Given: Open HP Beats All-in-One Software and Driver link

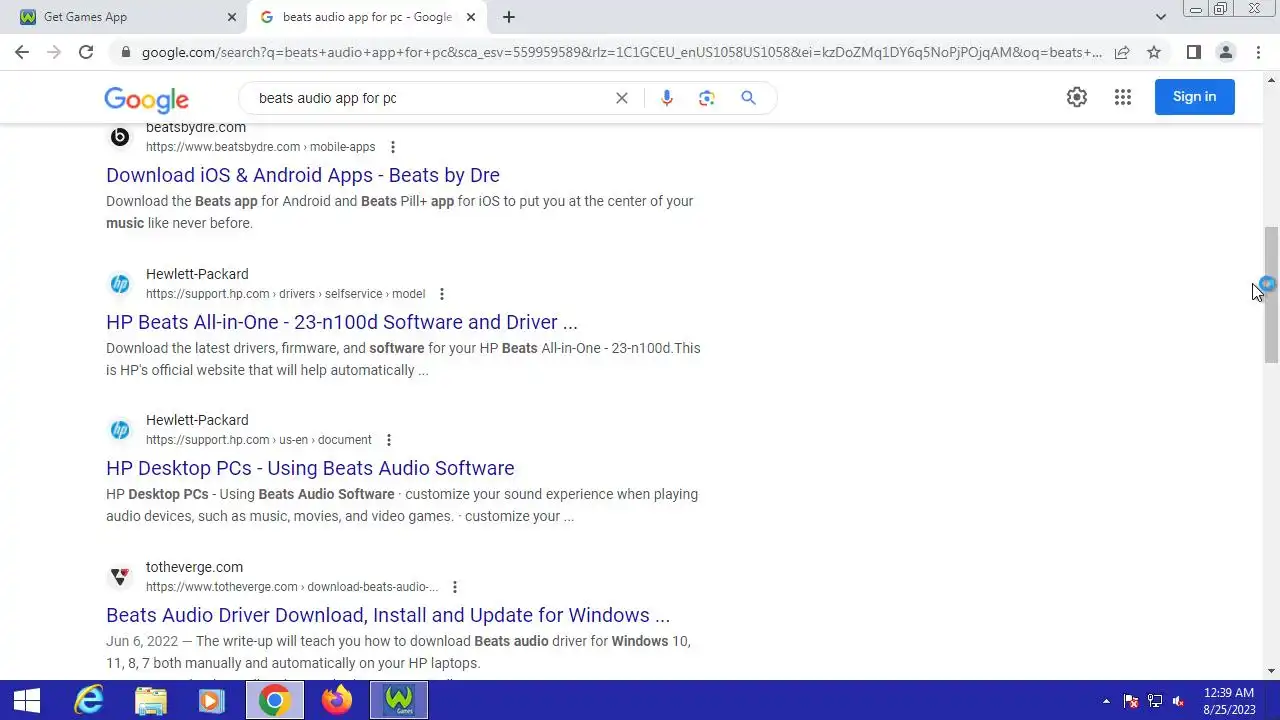Looking at the screenshot, I should pyautogui.click(x=342, y=322).
